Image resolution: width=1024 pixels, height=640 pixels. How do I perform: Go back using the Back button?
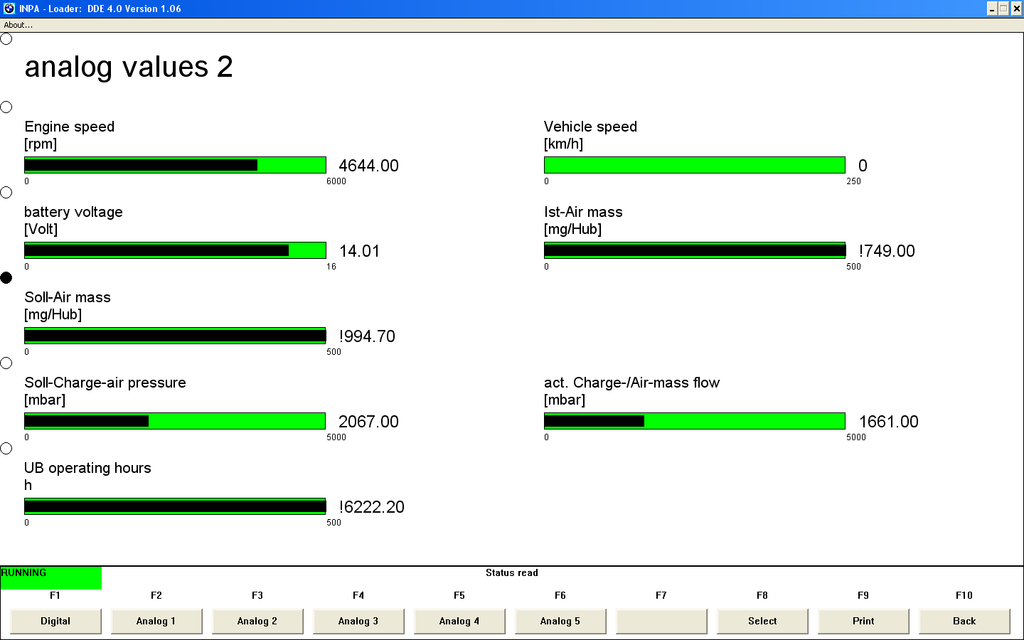click(x=964, y=621)
